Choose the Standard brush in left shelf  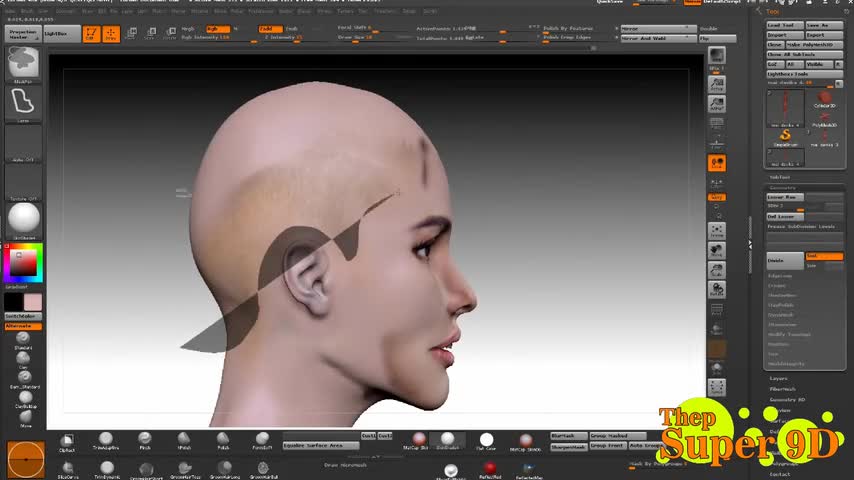click(23, 339)
